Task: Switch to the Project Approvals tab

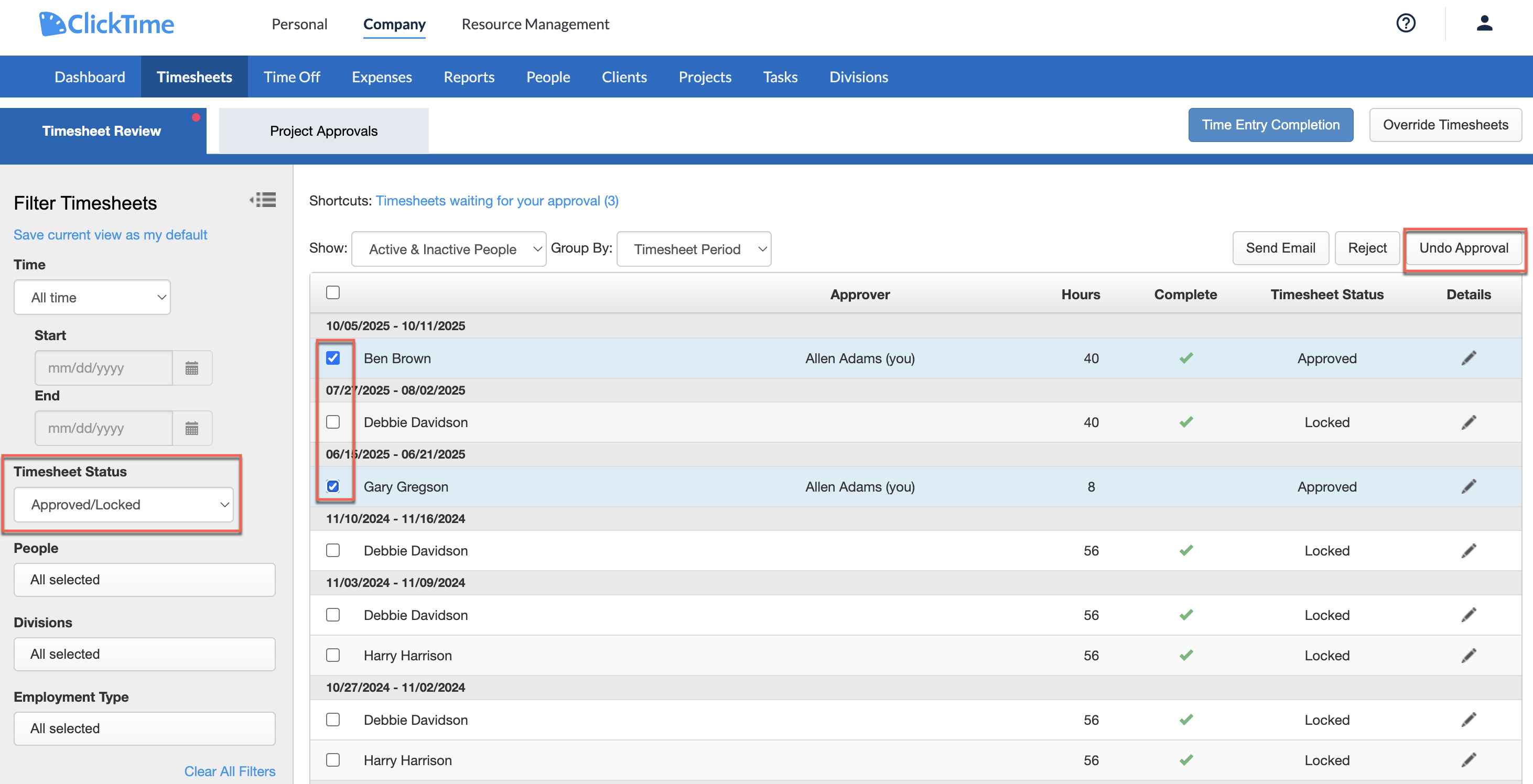Action: pos(323,131)
